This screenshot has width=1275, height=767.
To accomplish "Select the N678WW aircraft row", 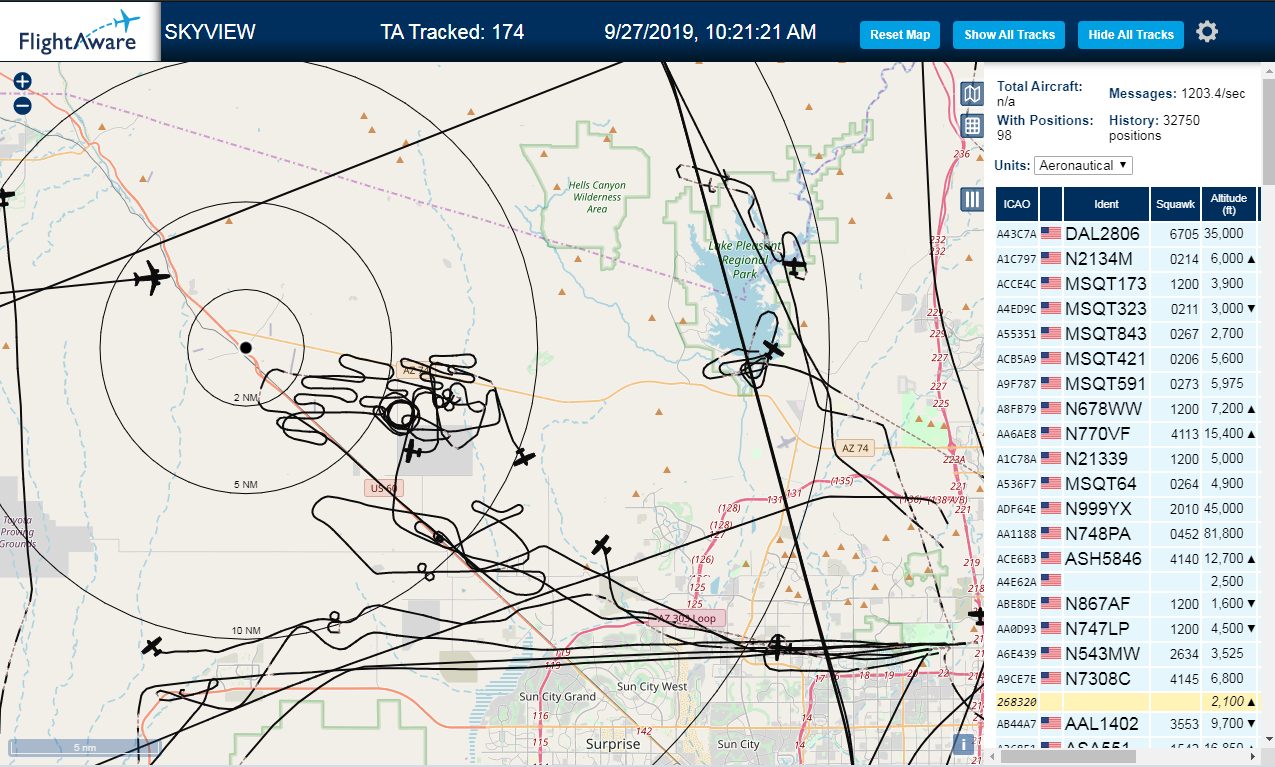I will tap(1127, 408).
